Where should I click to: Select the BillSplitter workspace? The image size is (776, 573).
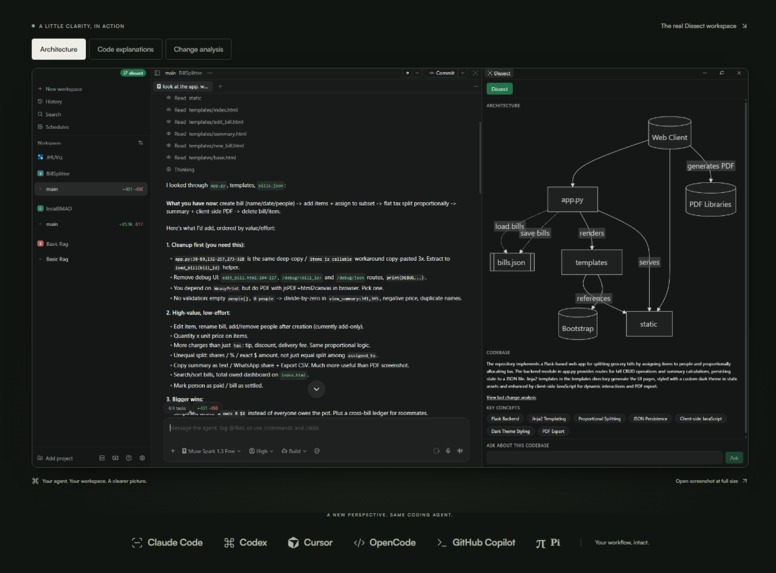(x=53, y=174)
